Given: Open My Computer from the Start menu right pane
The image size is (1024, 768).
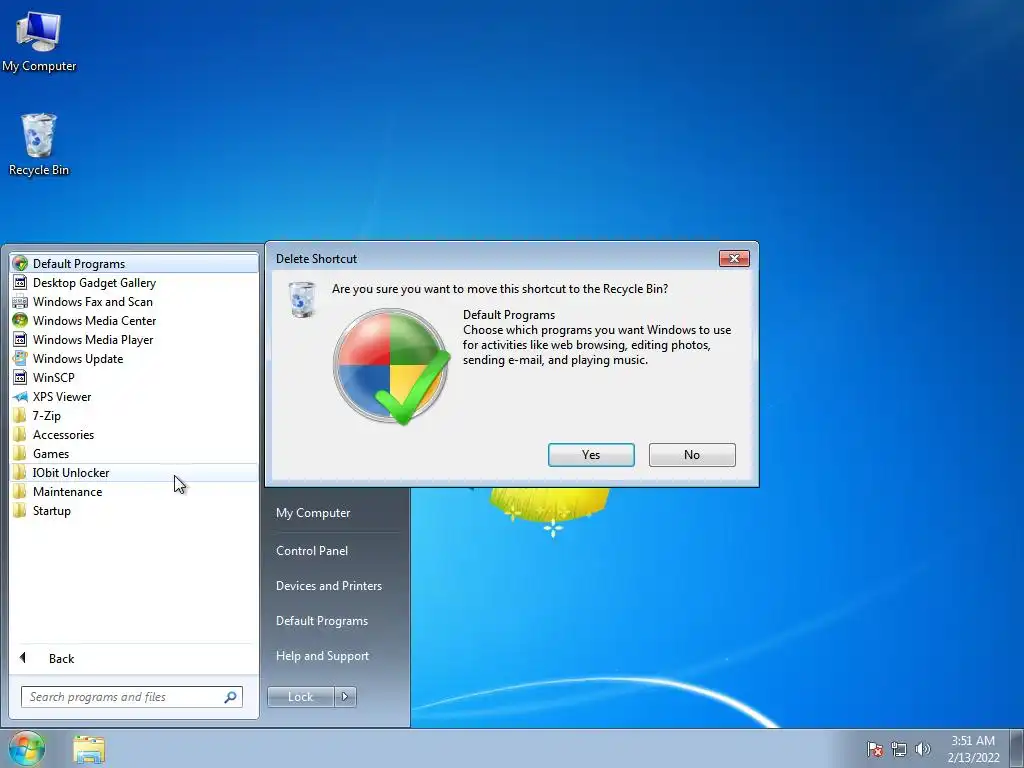Looking at the screenshot, I should point(313,513).
